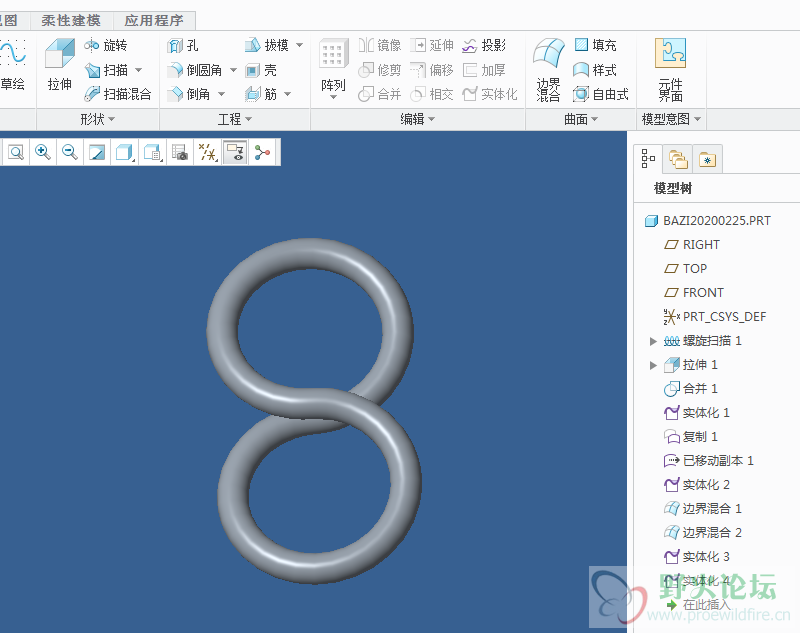Select the 偏移 (Offset) command
The height and width of the screenshot is (633, 800).
coord(432,70)
